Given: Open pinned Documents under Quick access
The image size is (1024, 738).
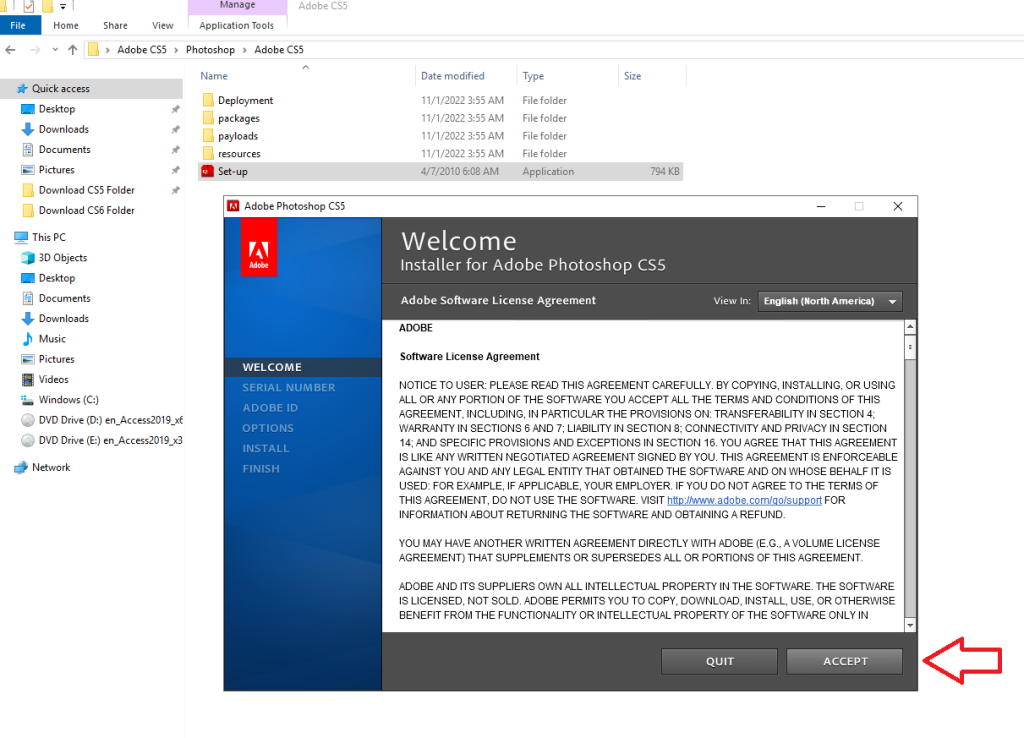Looking at the screenshot, I should pyautogui.click(x=65, y=150).
